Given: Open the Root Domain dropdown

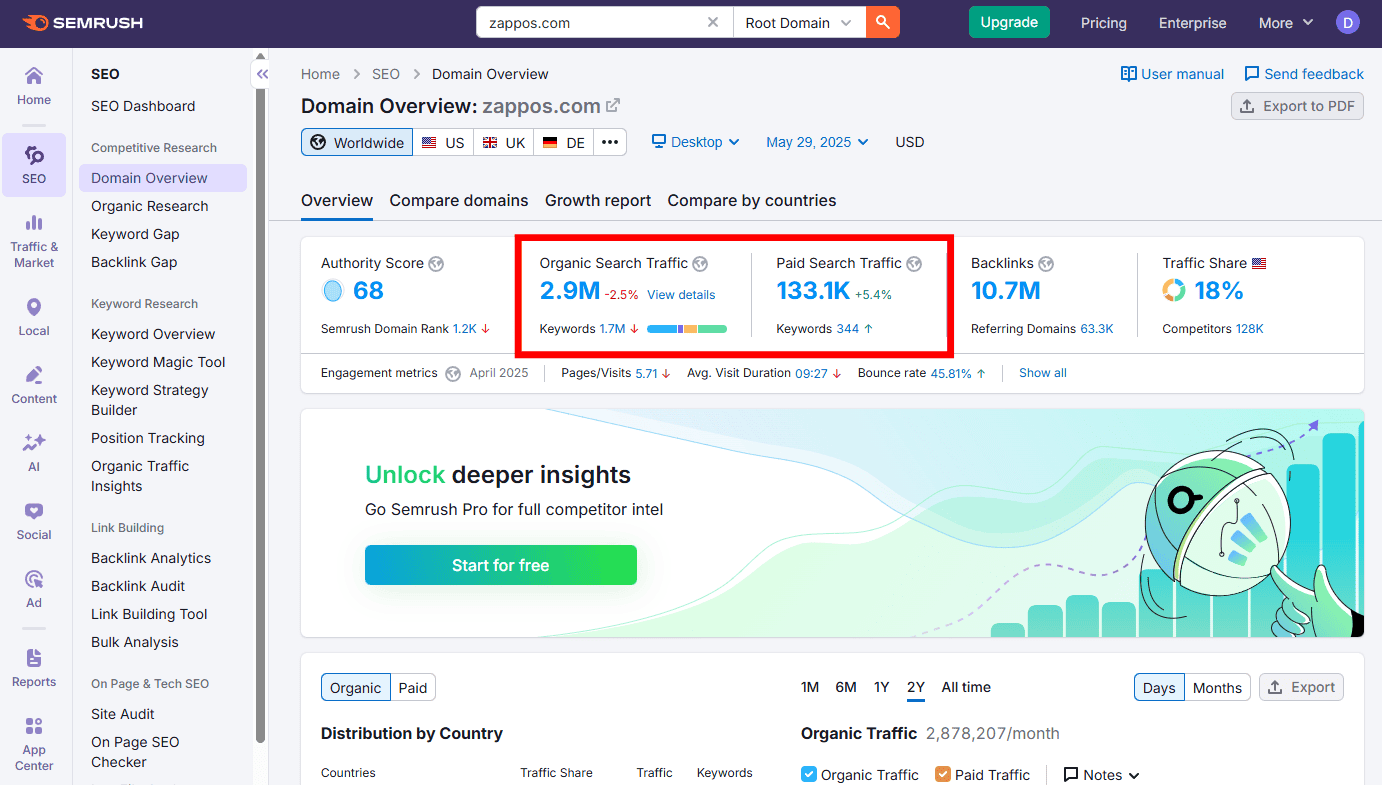Looking at the screenshot, I should (x=798, y=21).
